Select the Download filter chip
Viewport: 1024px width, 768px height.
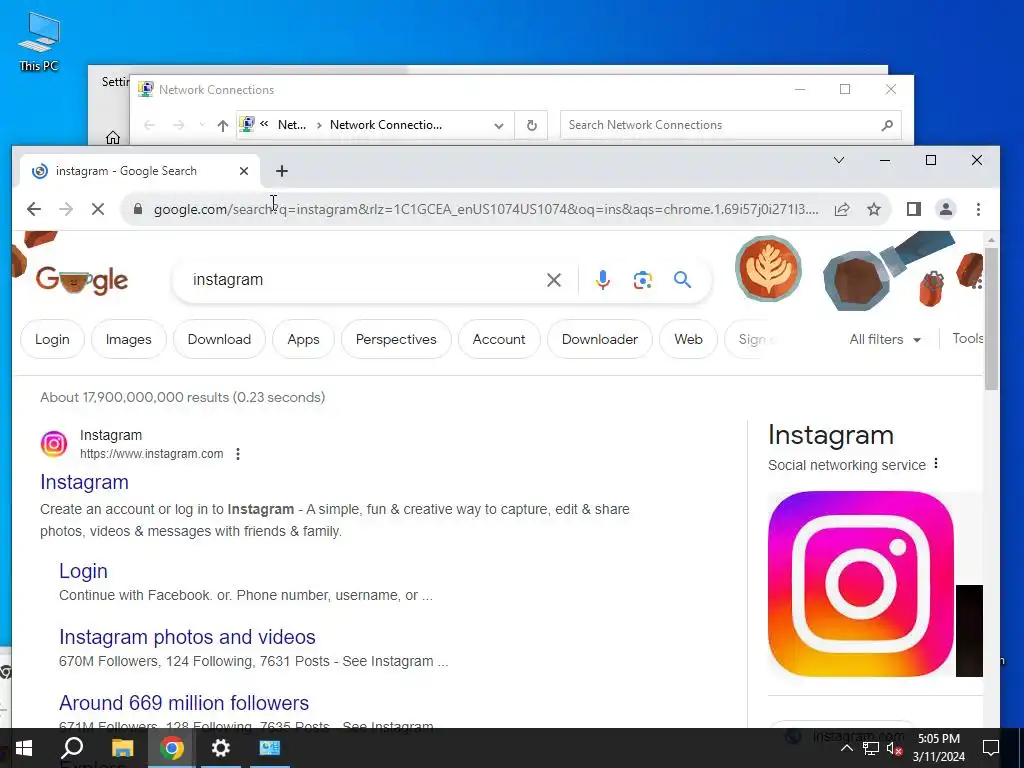tap(219, 340)
